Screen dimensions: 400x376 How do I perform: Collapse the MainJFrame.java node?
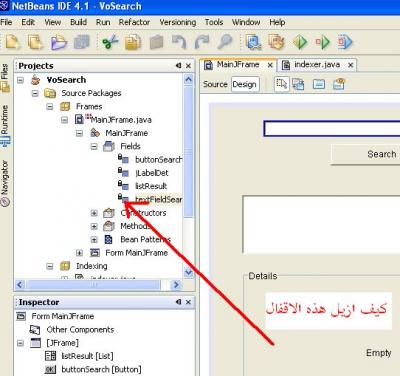(65, 120)
